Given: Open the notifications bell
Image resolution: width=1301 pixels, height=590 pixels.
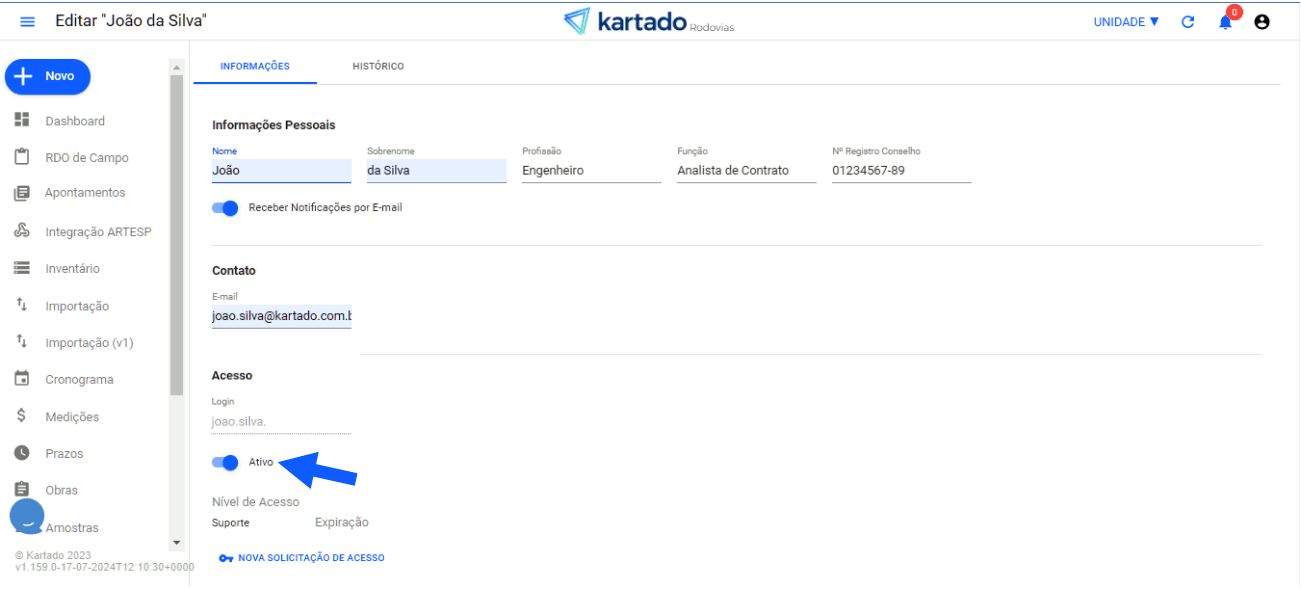Looking at the screenshot, I should 1225,21.
